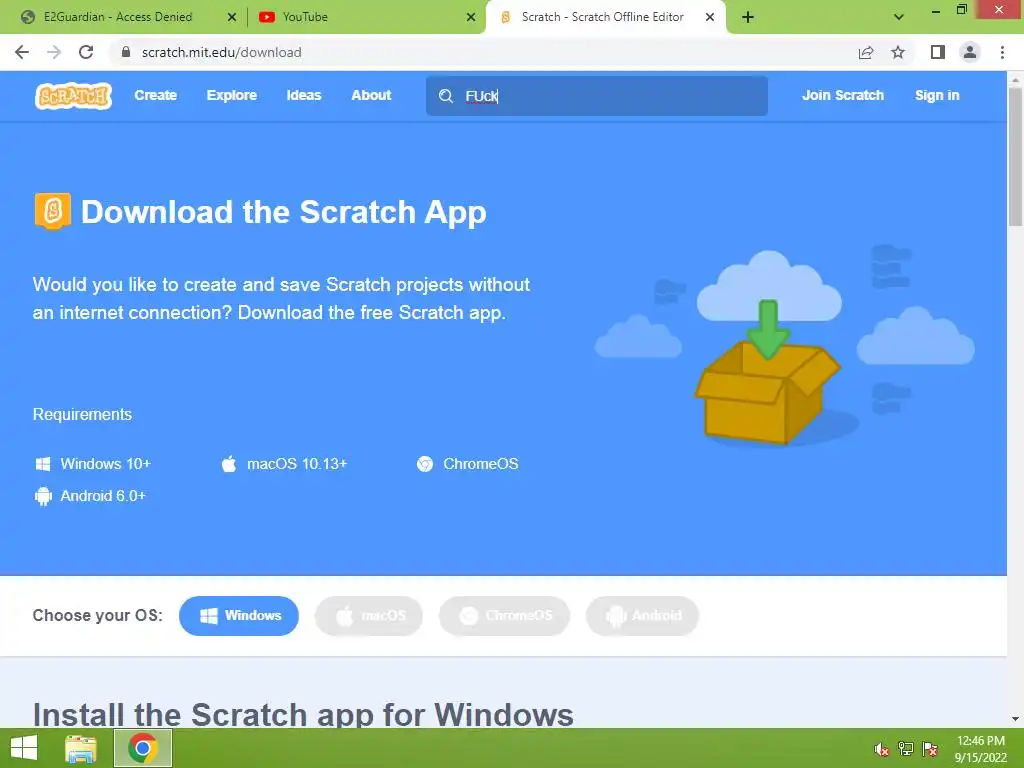
Task: Close the Scratch Offline Editor tab
Action: [x=710, y=18]
